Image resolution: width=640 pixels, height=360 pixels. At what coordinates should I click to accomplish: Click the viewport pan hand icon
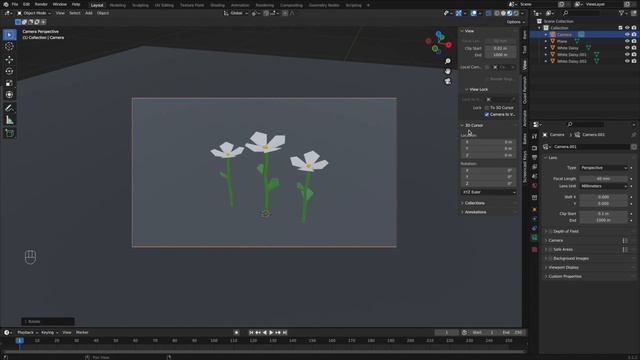click(448, 71)
